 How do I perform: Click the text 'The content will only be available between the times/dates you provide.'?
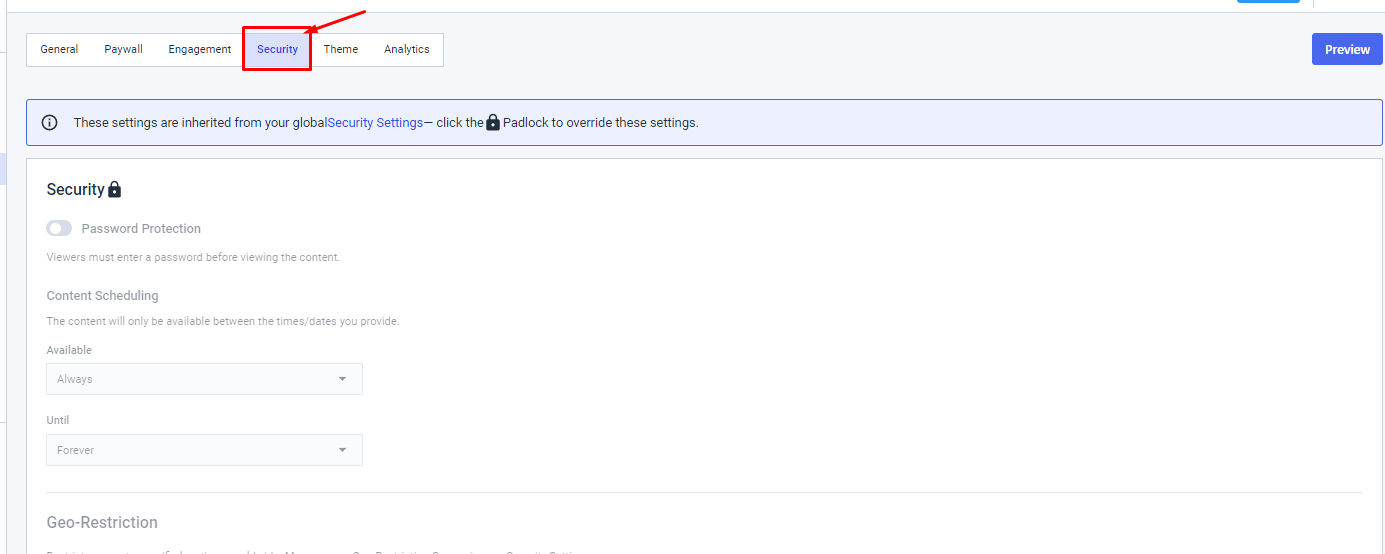[x=223, y=321]
